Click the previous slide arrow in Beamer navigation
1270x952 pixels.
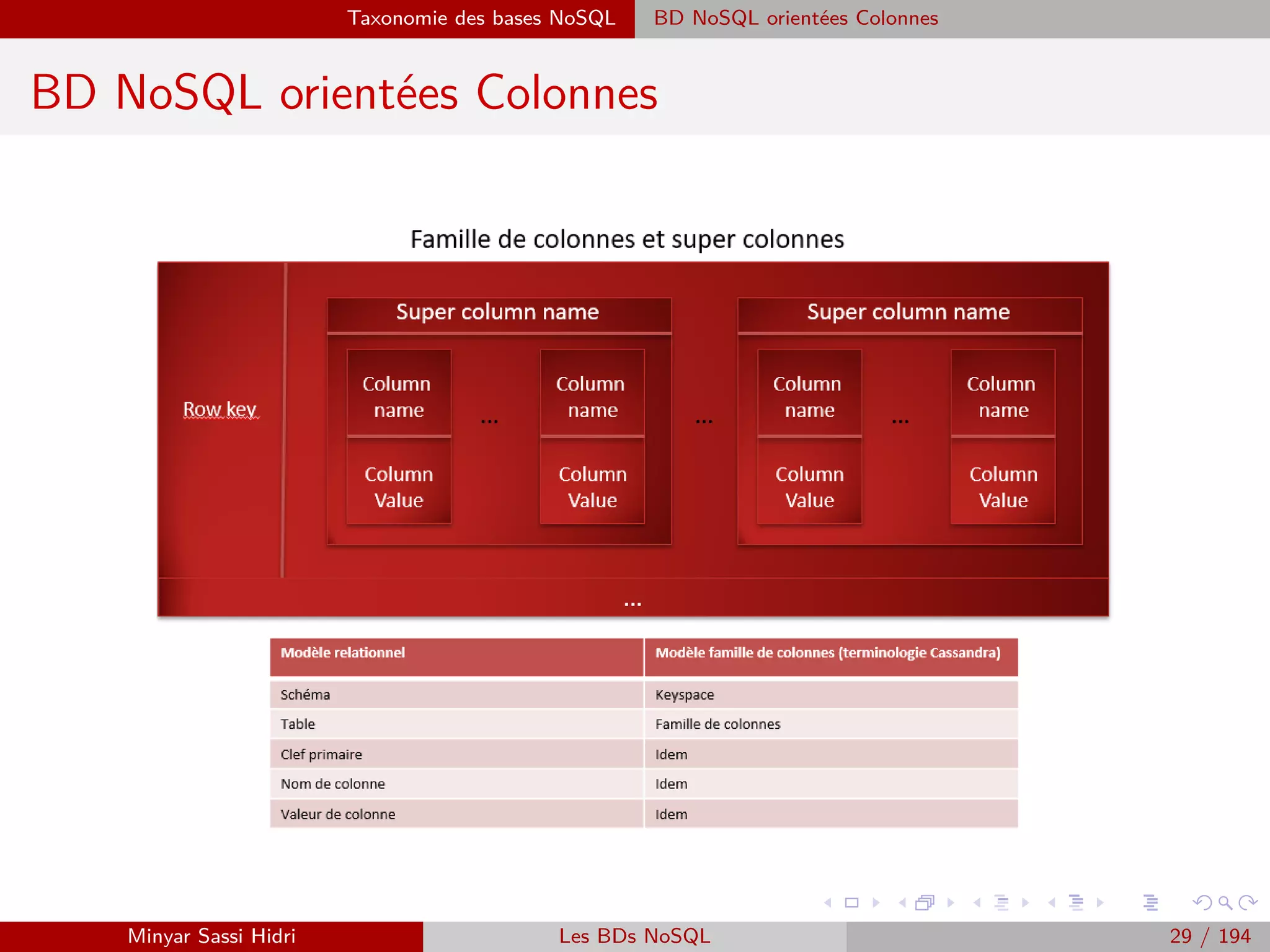(828, 903)
